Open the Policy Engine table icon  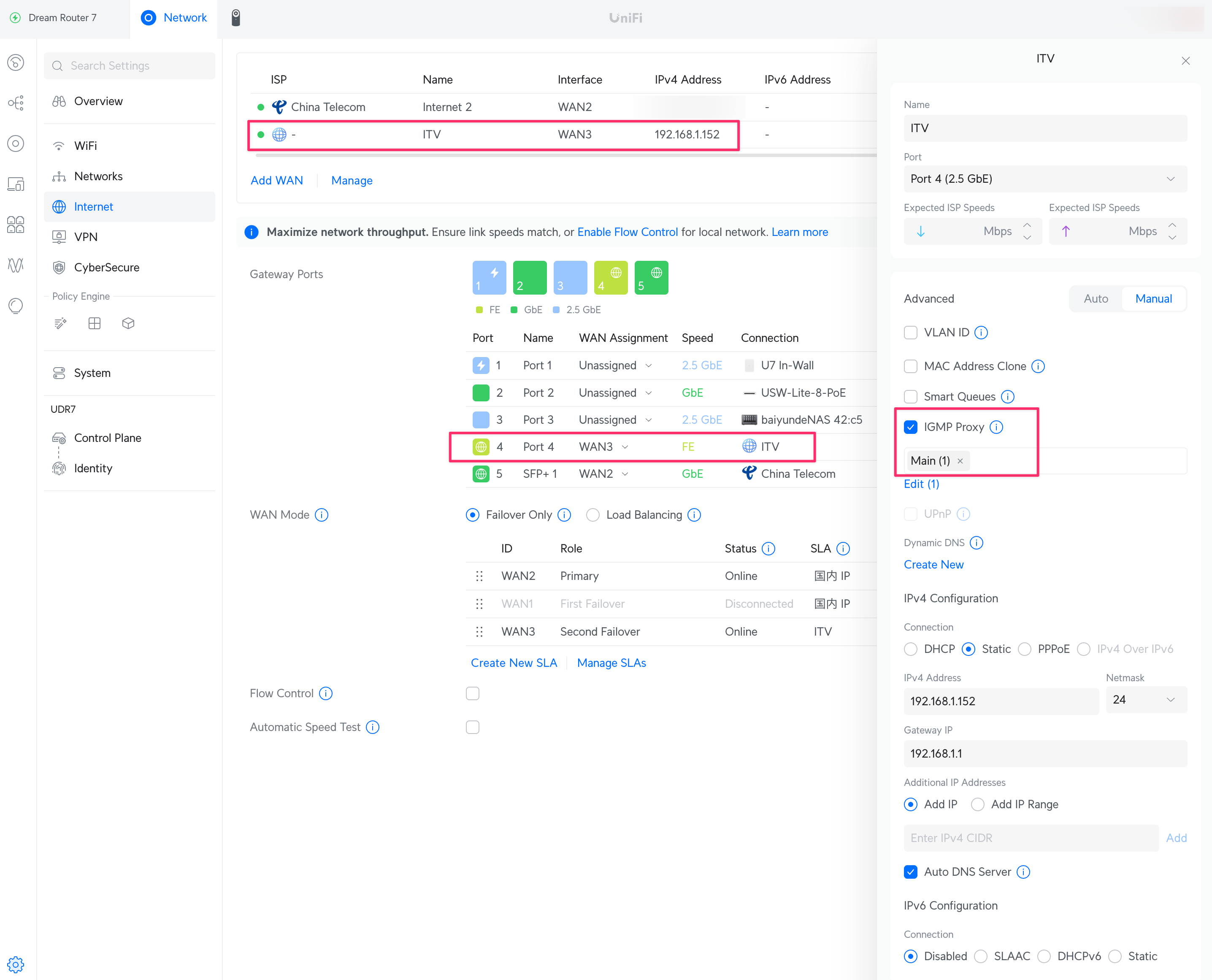94,323
